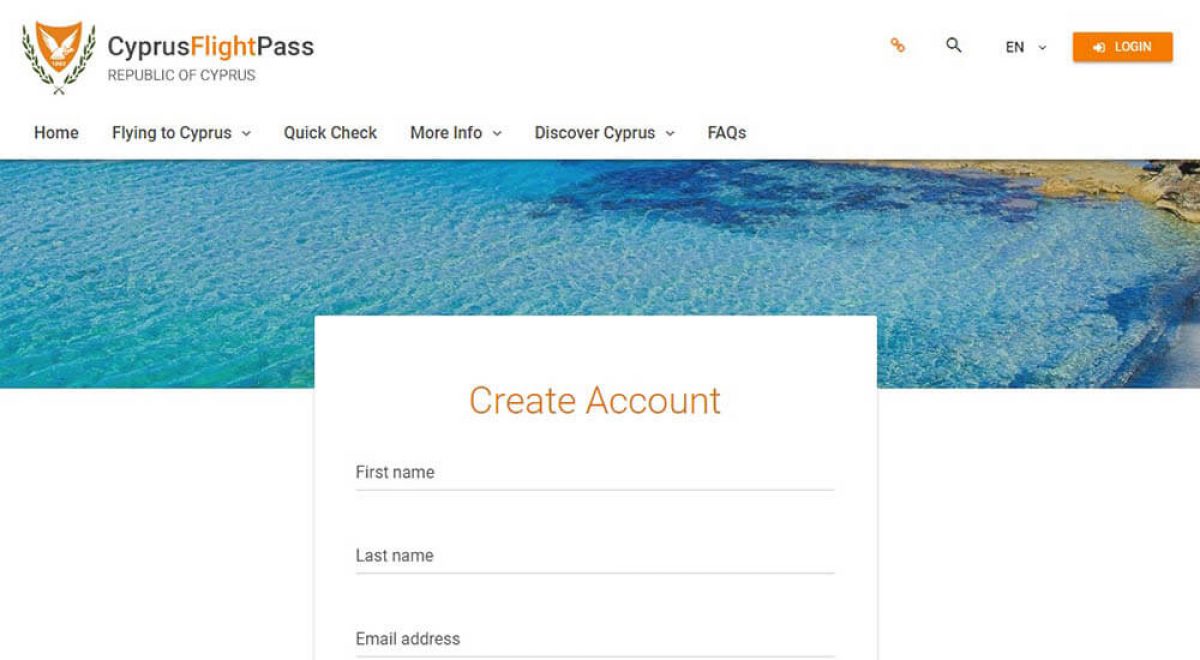Open the FAQs page

[727, 133]
